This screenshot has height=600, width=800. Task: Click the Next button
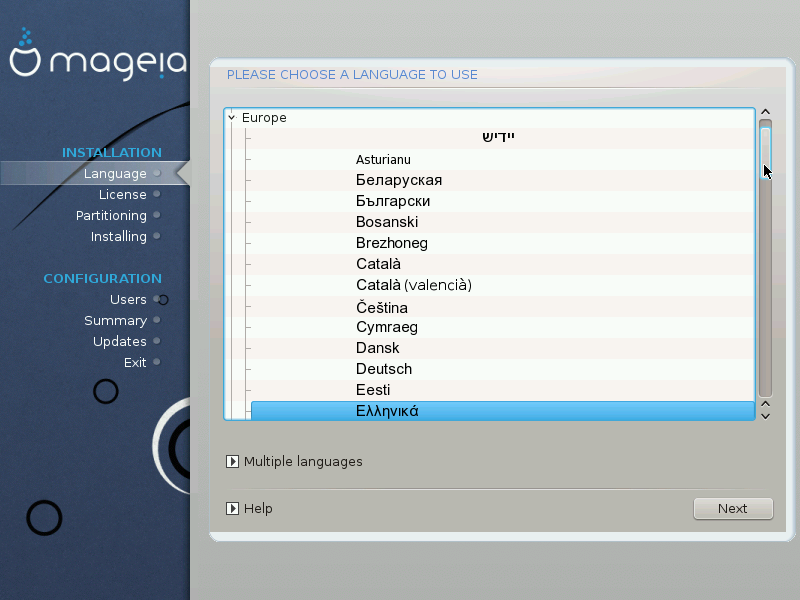click(x=733, y=509)
